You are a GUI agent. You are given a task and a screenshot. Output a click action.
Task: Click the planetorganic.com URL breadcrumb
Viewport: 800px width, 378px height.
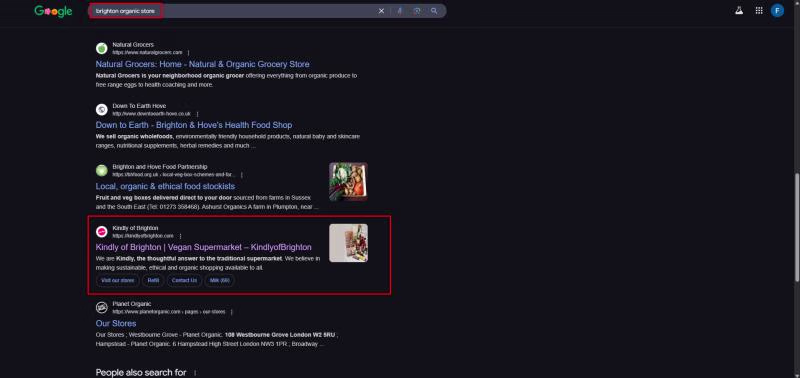click(x=169, y=312)
